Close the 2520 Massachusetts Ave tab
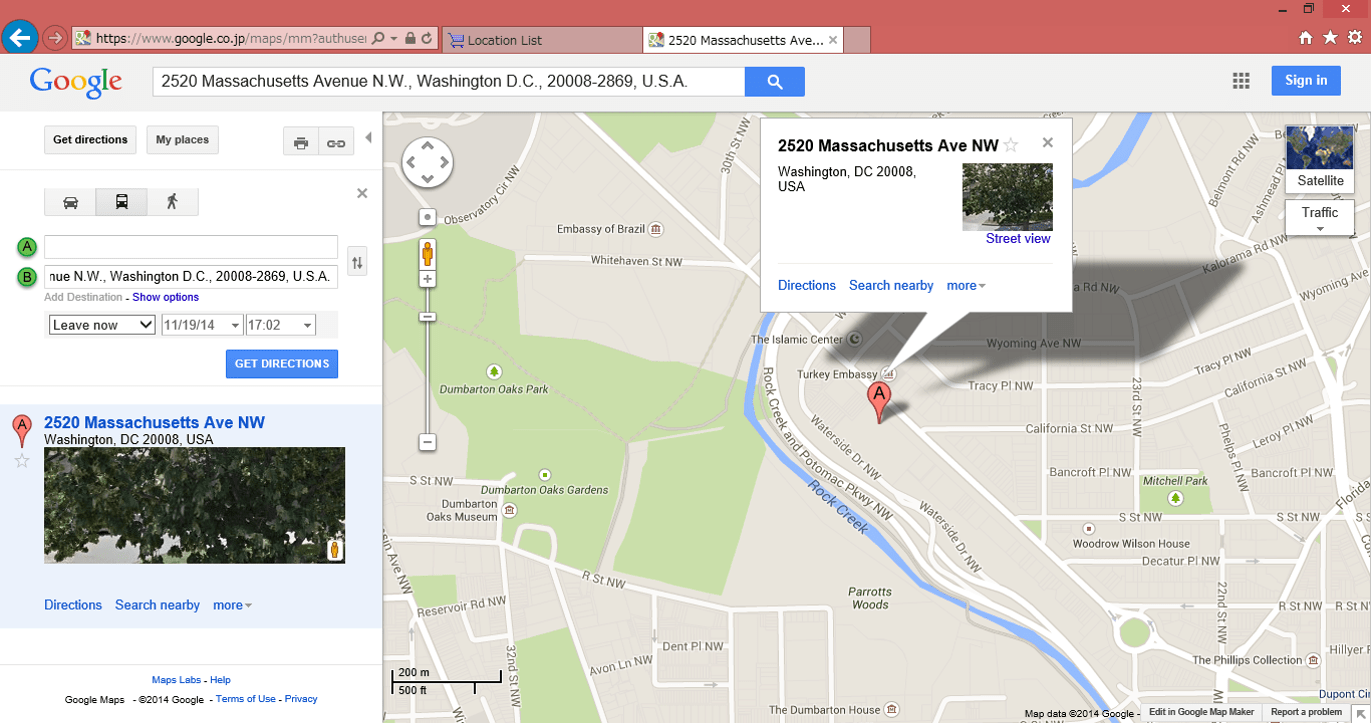The image size is (1371, 723). tap(832, 40)
